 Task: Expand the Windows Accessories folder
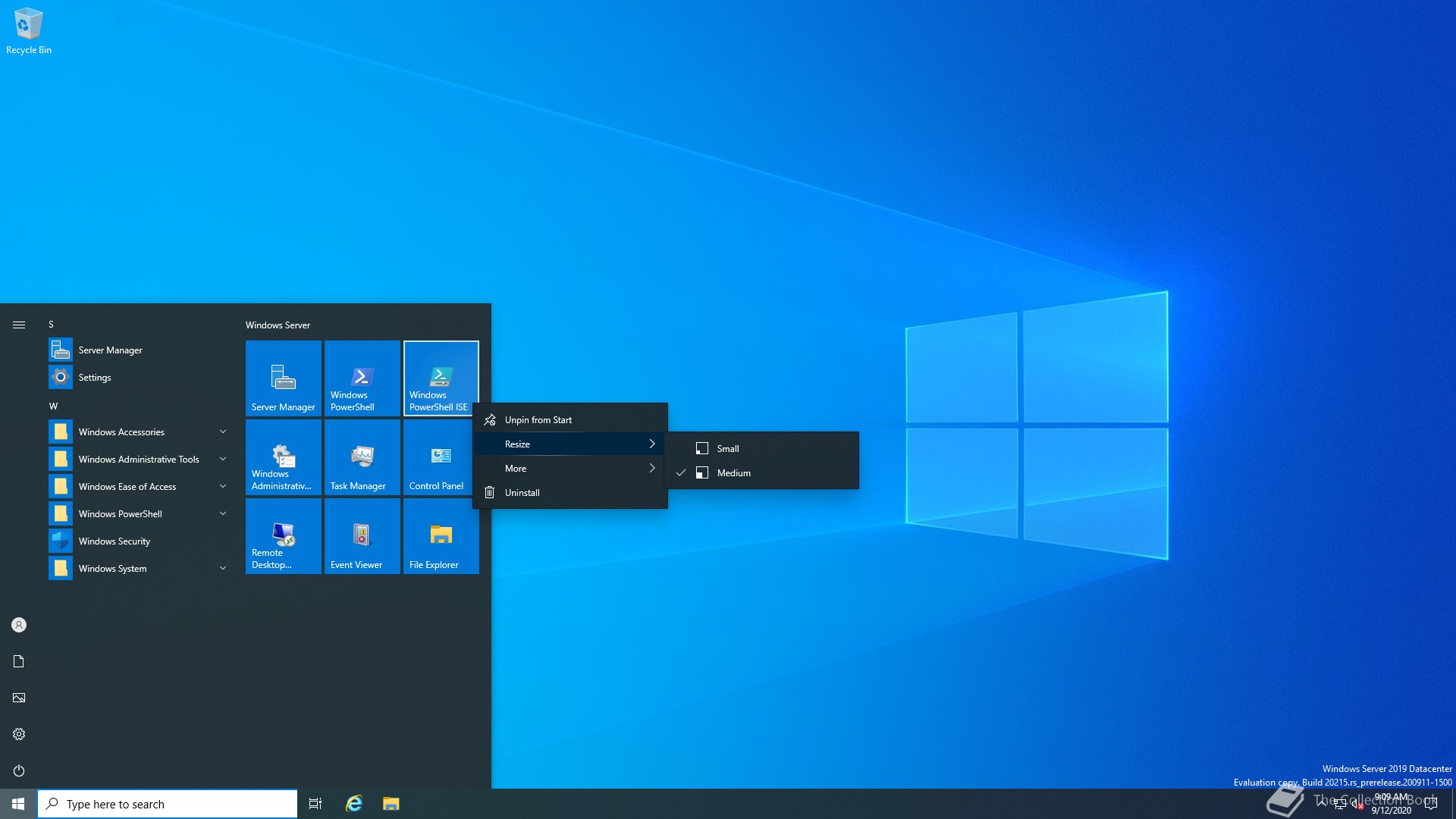pos(140,431)
